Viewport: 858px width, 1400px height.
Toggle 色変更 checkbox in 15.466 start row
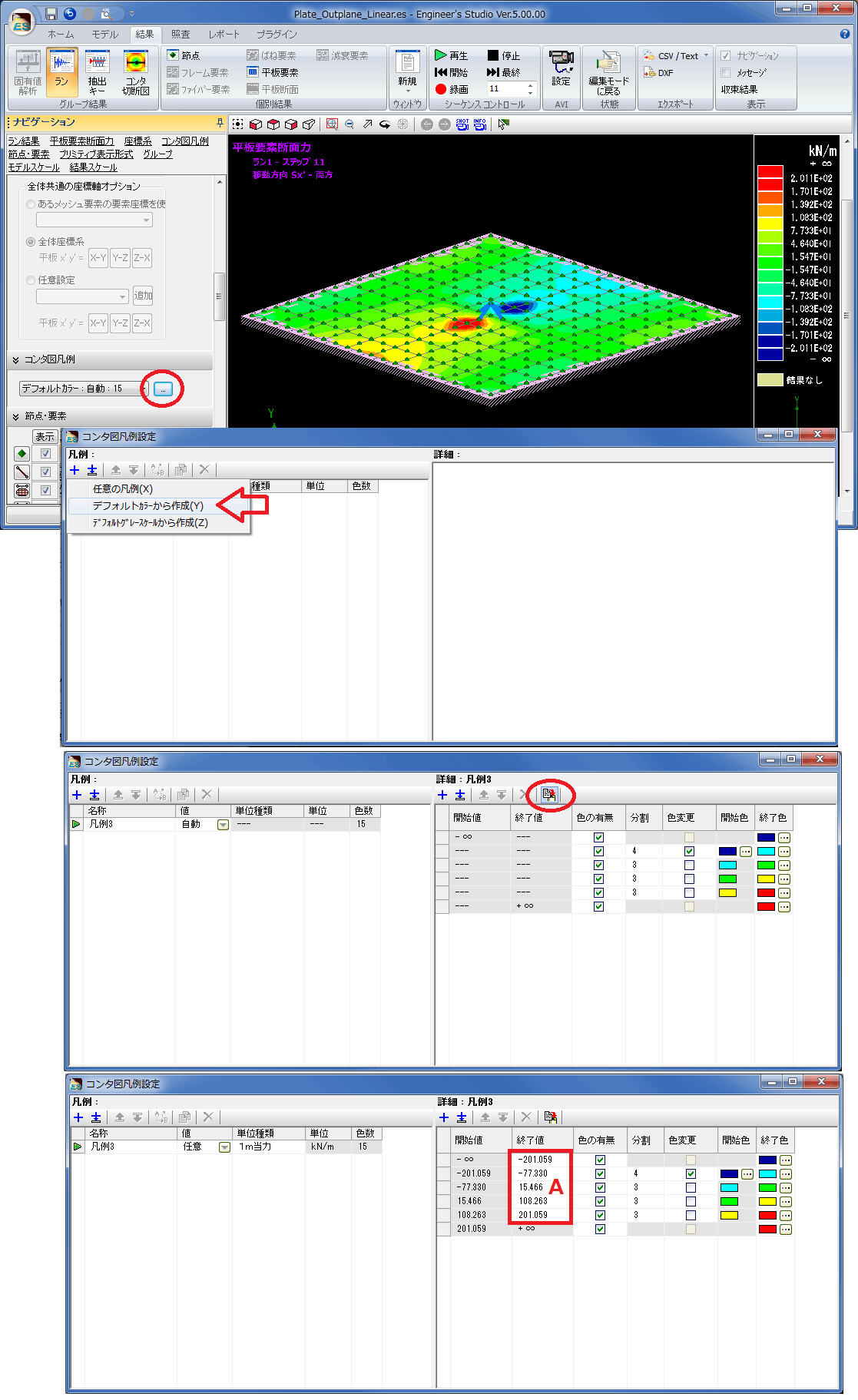(691, 1201)
